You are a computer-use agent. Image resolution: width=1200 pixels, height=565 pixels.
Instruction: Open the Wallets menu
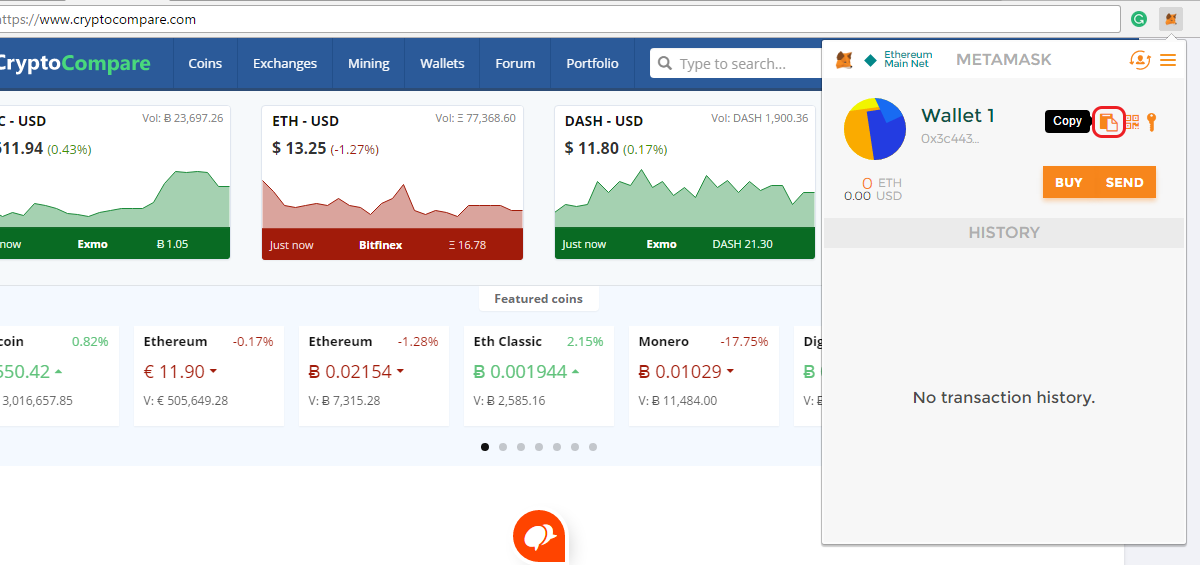point(442,63)
